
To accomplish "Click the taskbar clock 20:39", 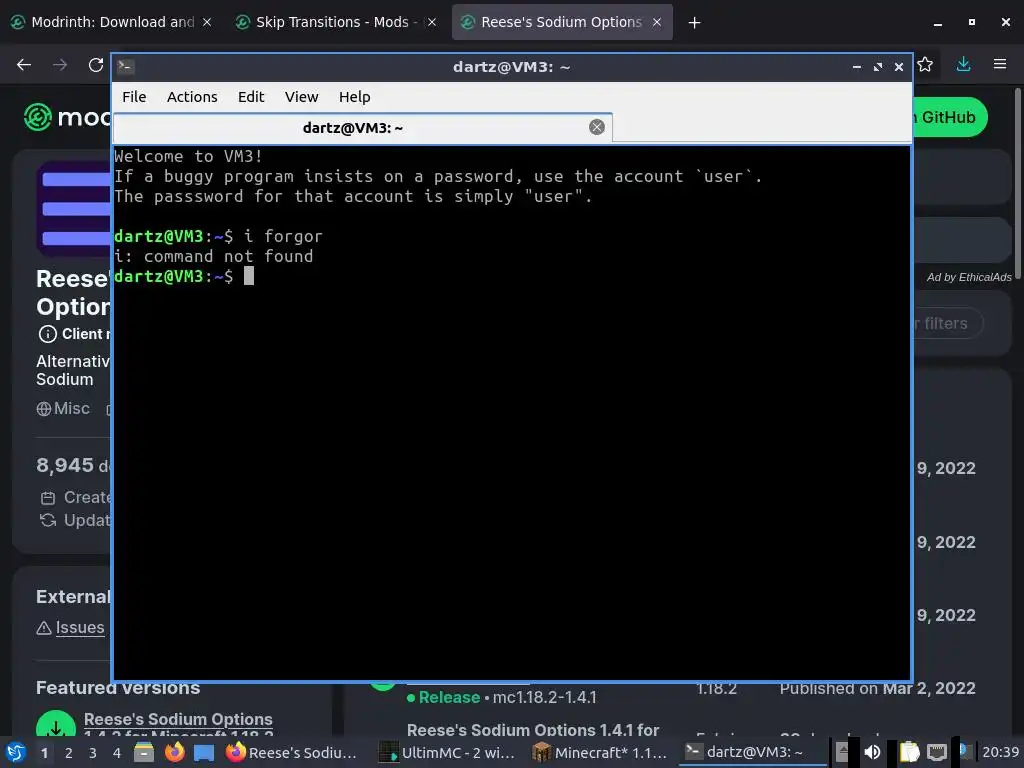I will coord(1000,752).
